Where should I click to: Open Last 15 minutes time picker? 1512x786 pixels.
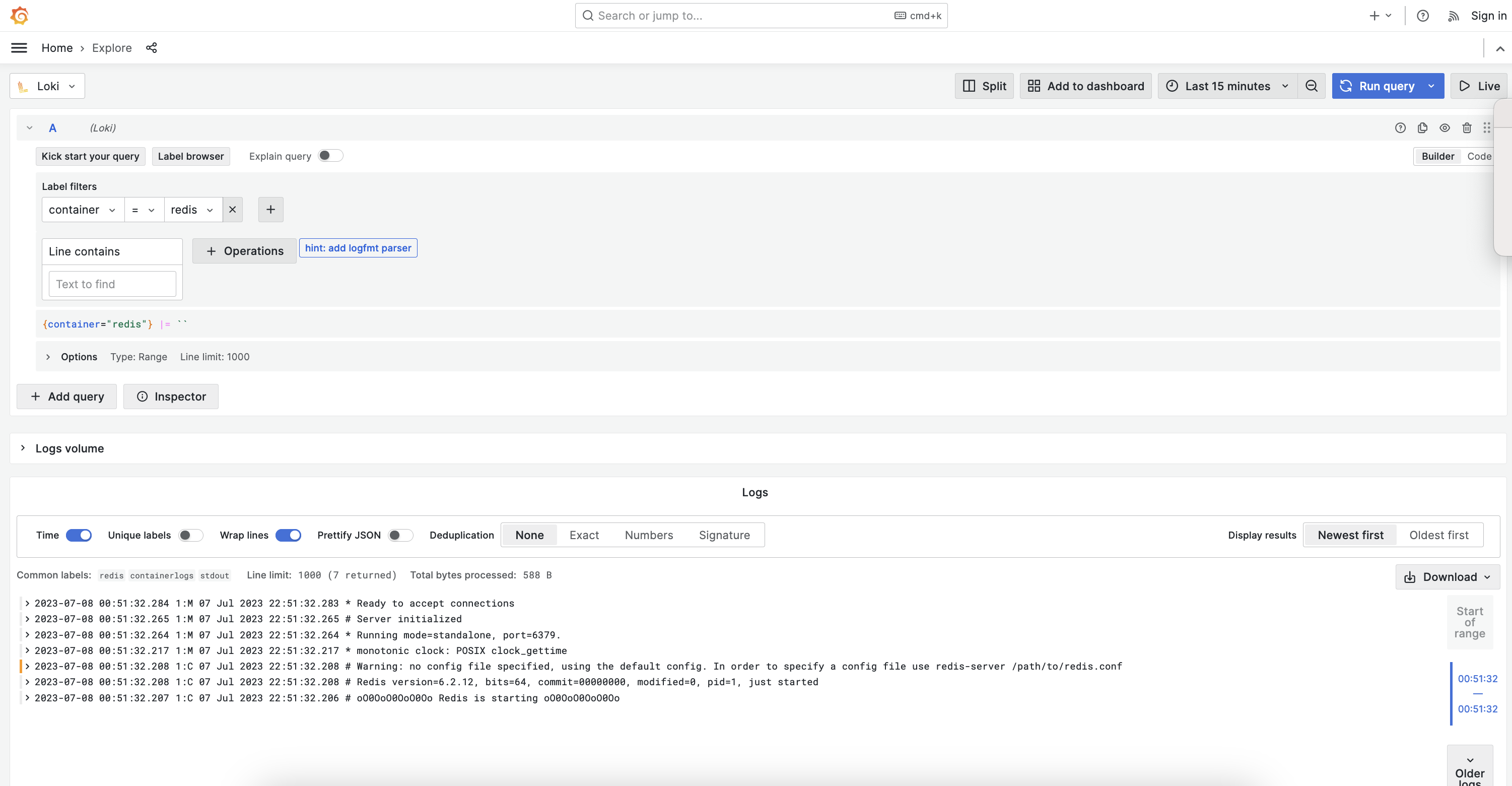(x=1227, y=86)
